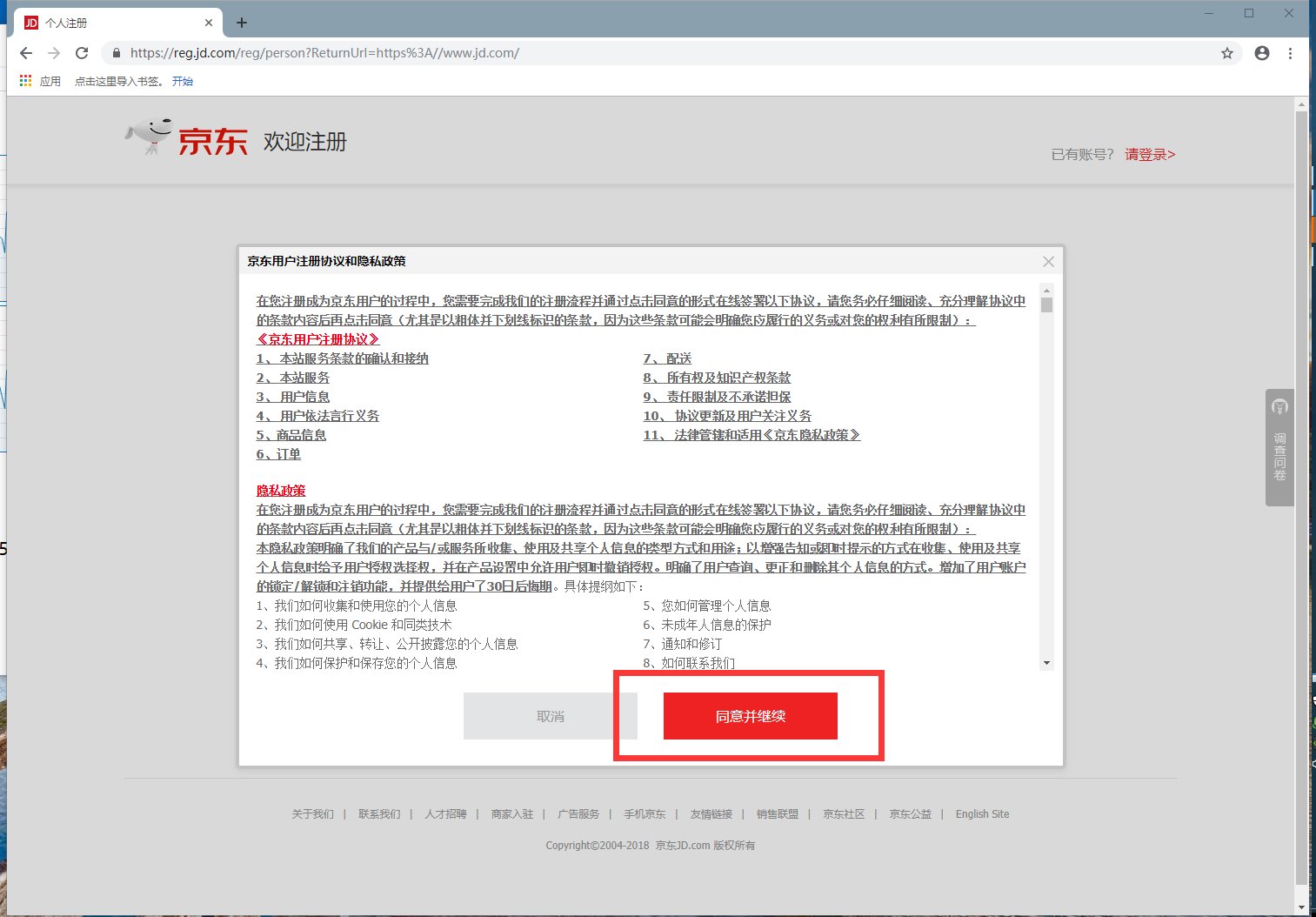This screenshot has width=1316, height=917.
Task: Bookmark this page with the star icon
Action: (x=1226, y=53)
